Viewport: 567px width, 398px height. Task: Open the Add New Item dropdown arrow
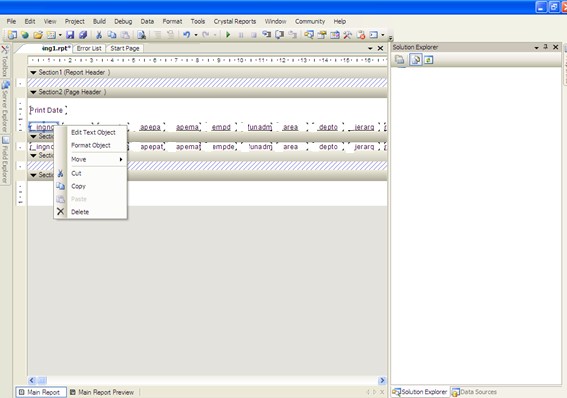pos(60,35)
